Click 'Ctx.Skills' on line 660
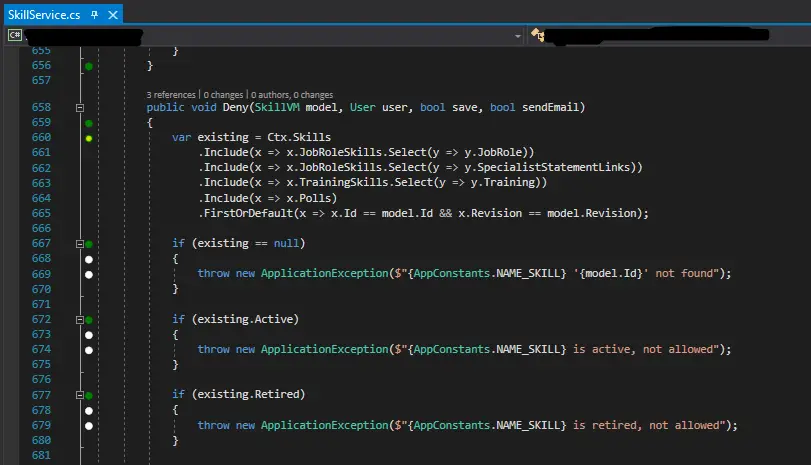This screenshot has width=811, height=465. coord(299,137)
